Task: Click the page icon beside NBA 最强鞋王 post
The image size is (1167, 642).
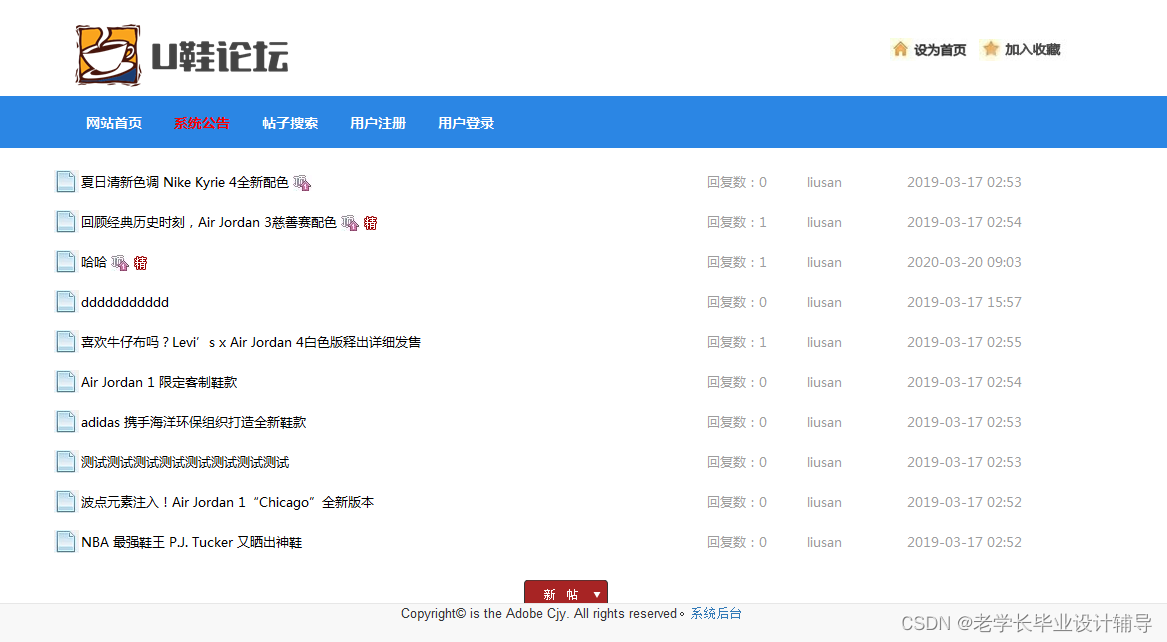Action: [x=65, y=541]
